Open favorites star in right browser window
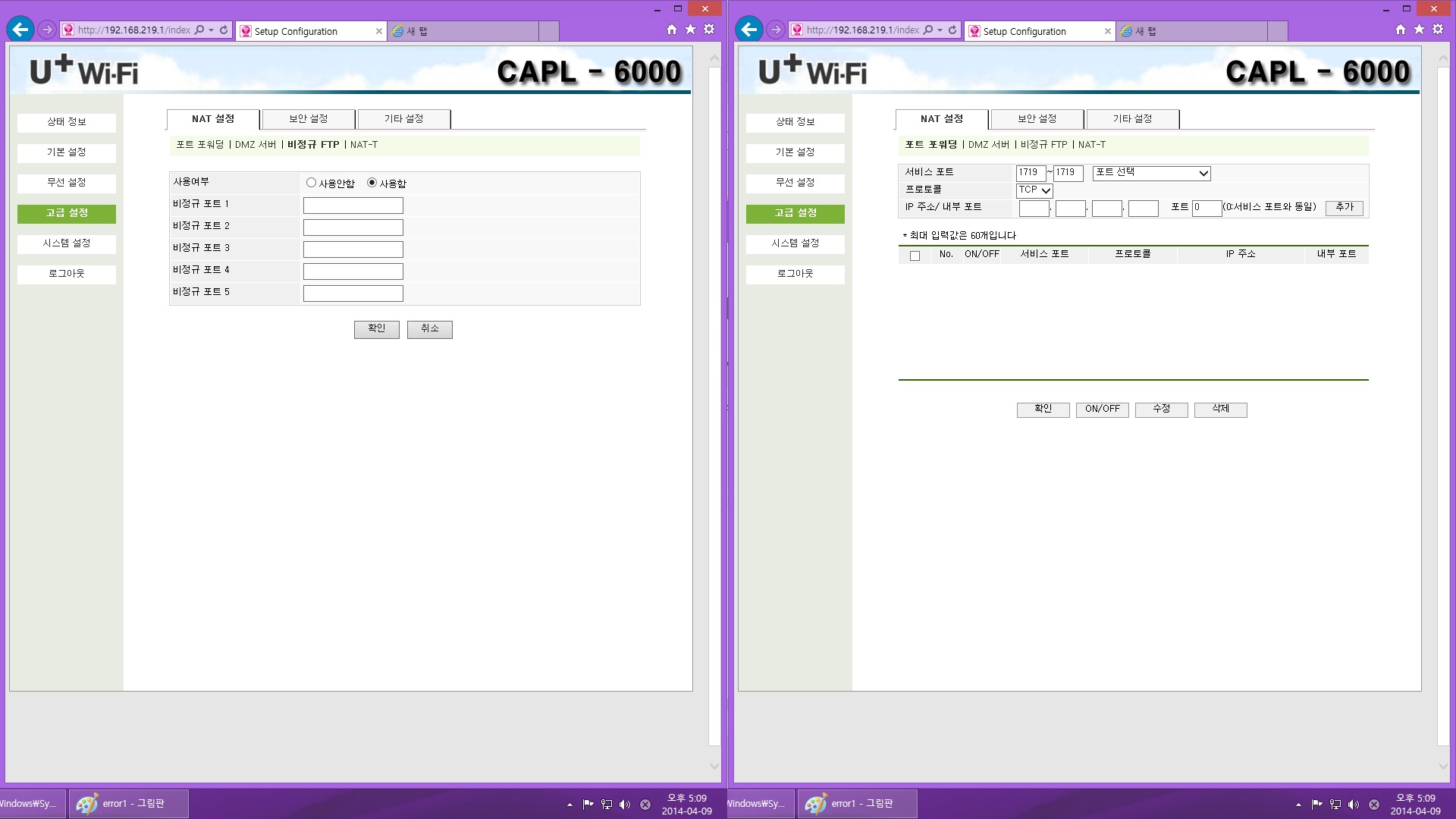This screenshot has height=819, width=1456. (x=1419, y=30)
